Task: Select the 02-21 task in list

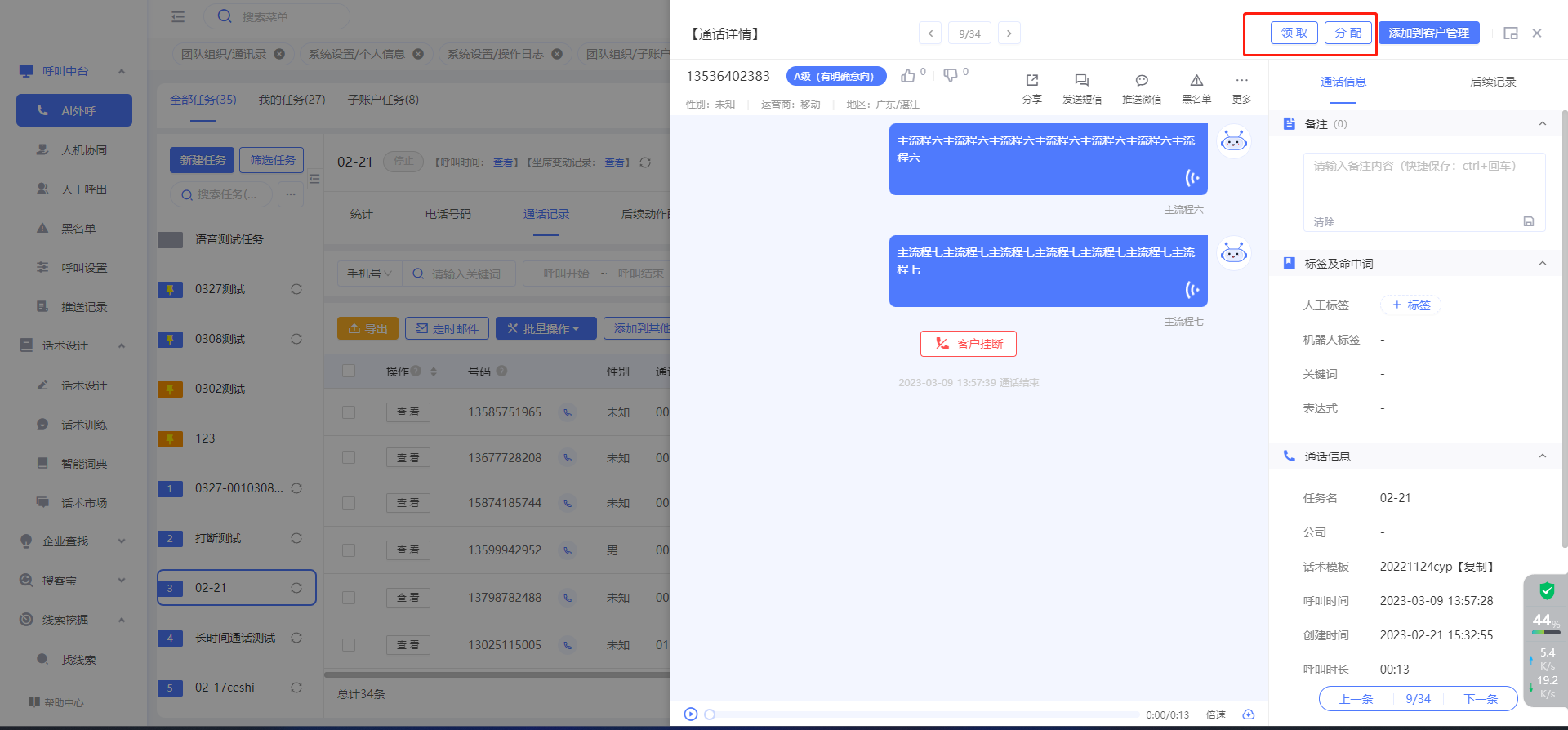Action: pos(237,588)
